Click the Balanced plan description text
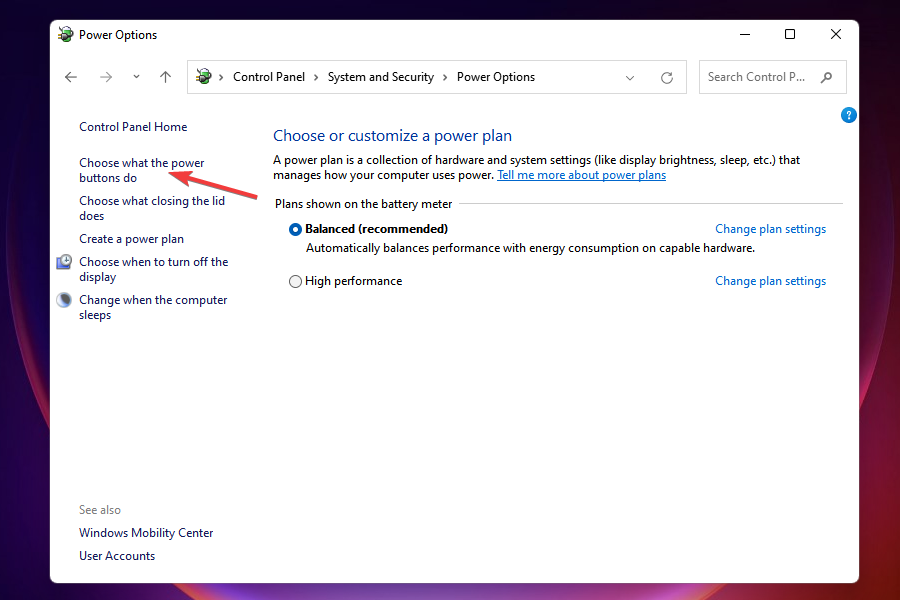The width and height of the screenshot is (900, 600). pos(530,248)
